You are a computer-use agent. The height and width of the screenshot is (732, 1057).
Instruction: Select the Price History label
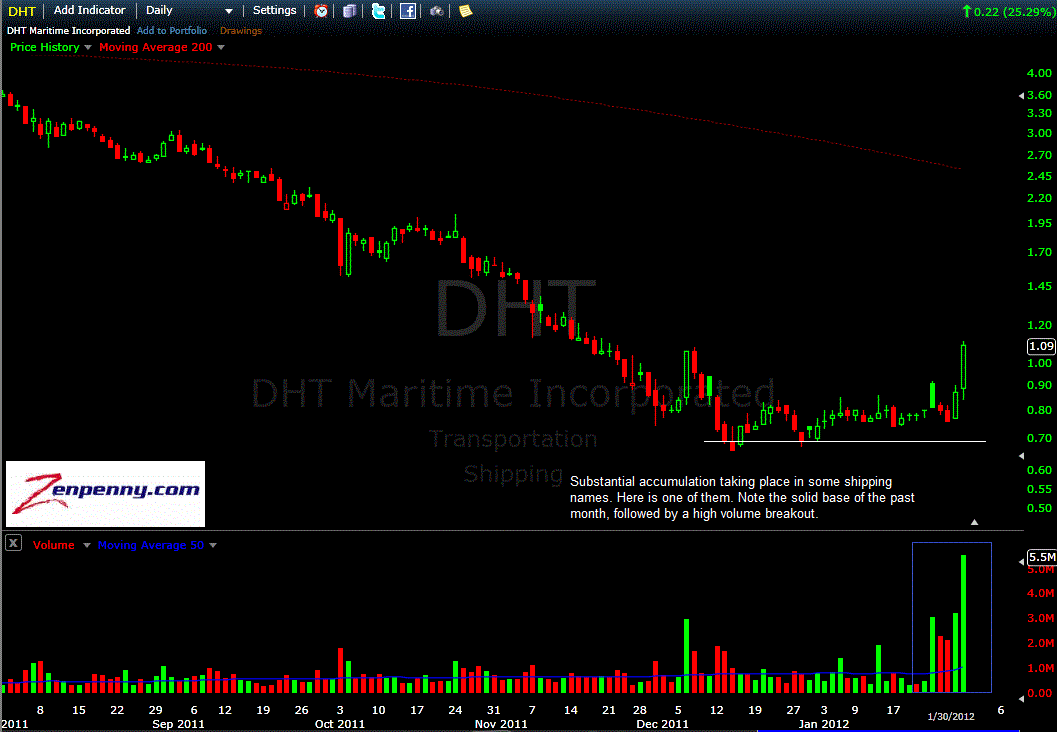click(x=44, y=47)
